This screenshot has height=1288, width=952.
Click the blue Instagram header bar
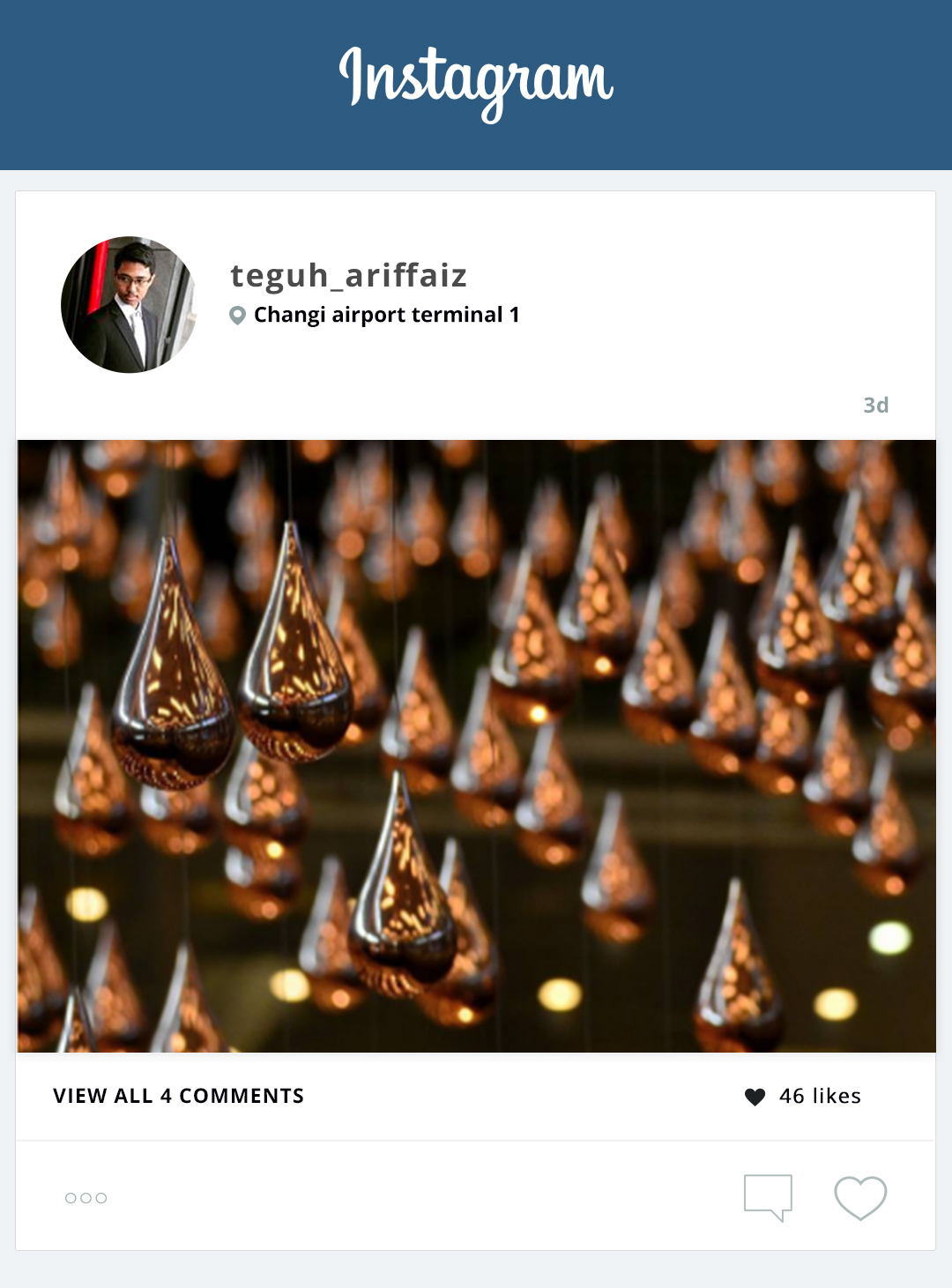[476, 85]
